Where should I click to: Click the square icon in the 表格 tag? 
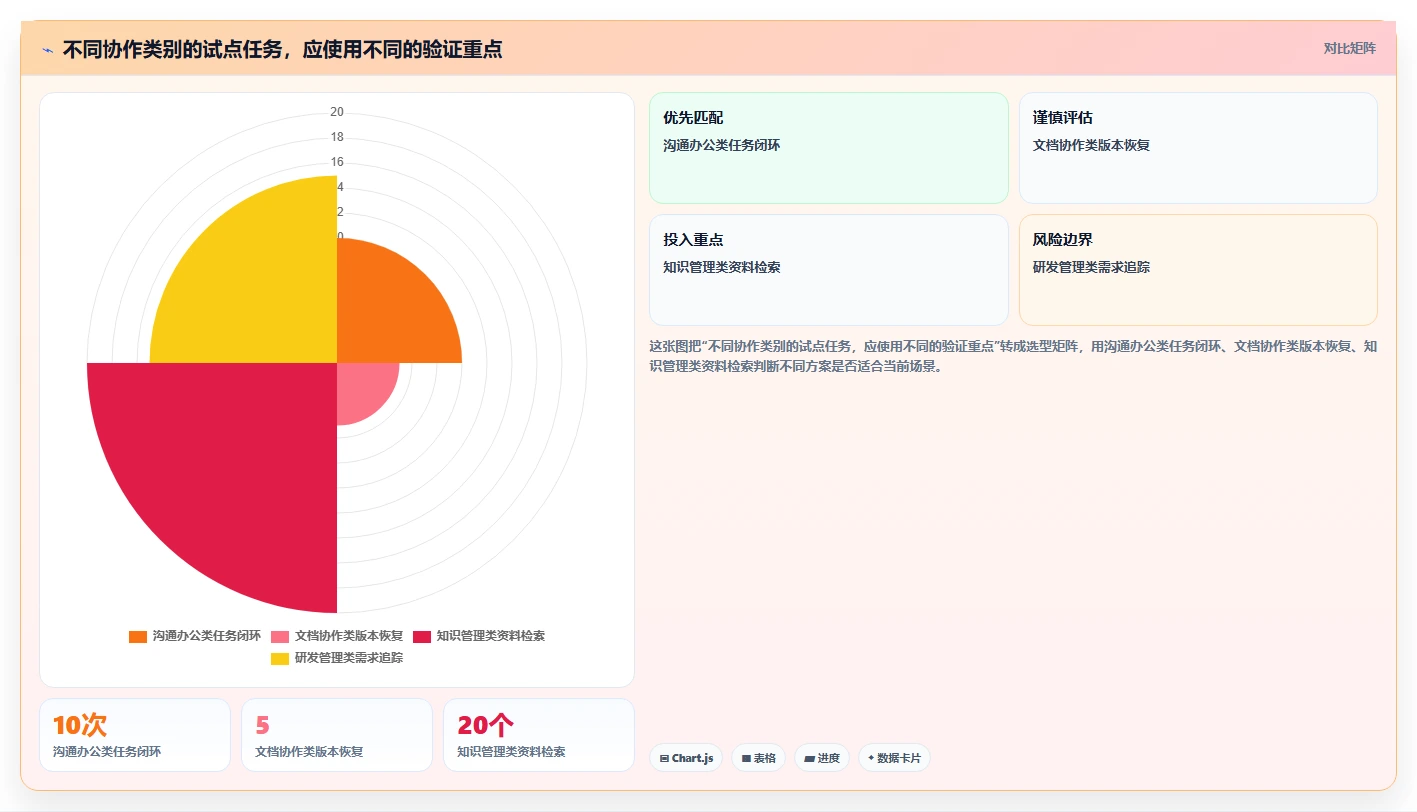coord(746,759)
